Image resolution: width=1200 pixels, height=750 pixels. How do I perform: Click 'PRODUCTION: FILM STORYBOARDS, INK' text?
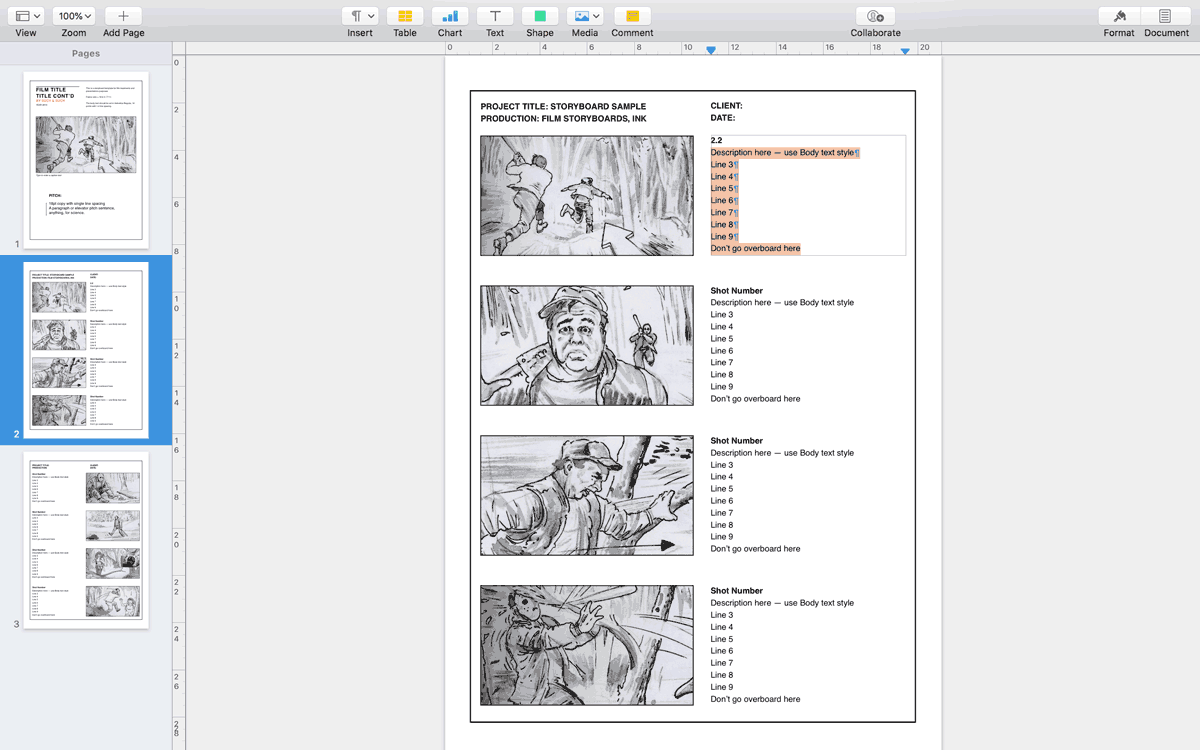564,118
